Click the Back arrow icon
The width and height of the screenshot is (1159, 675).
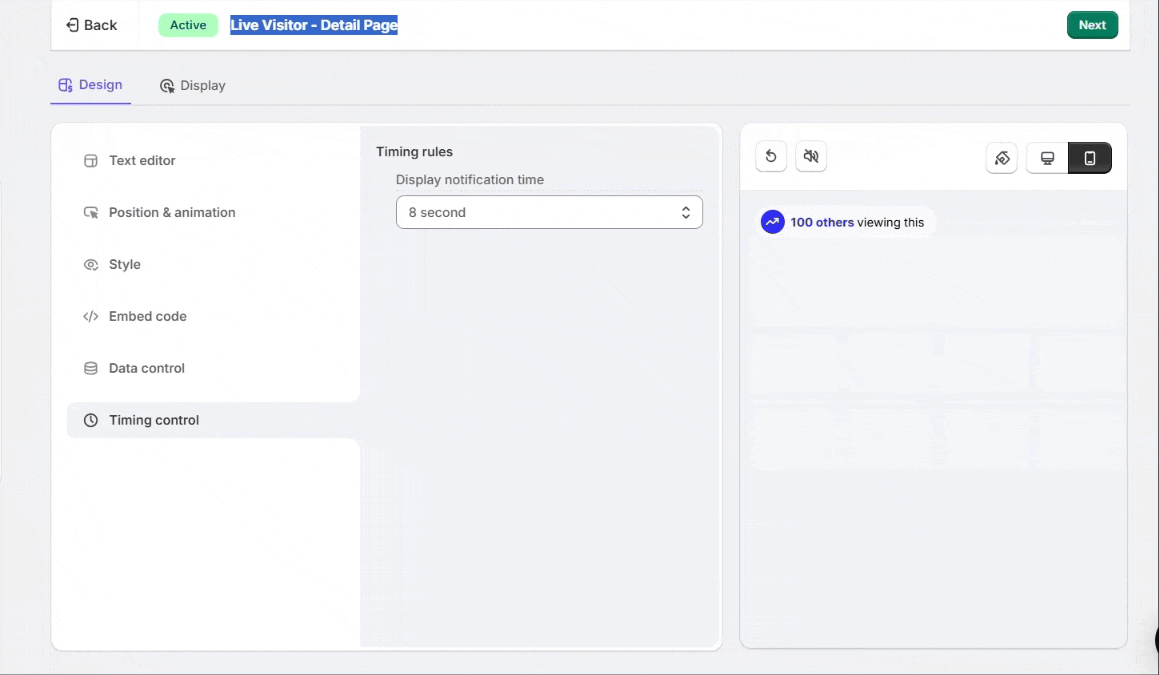click(72, 25)
